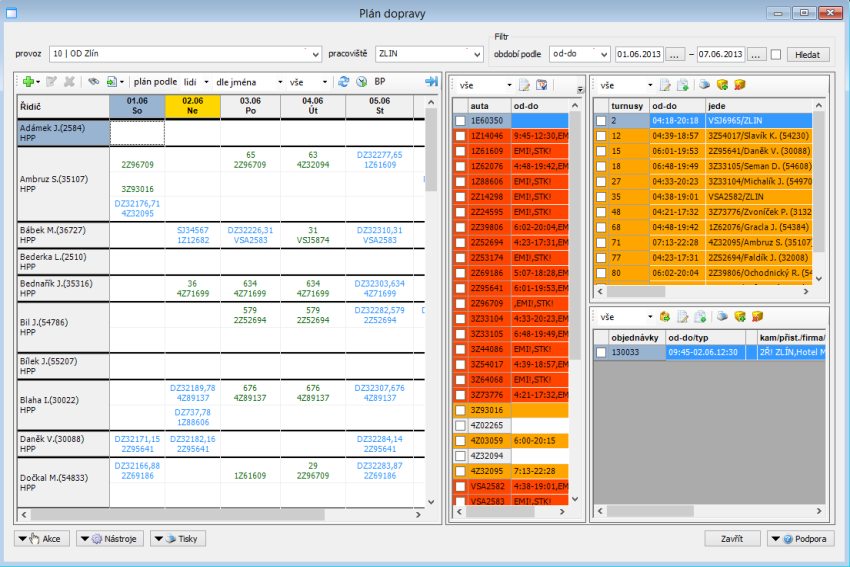
Task: Click the yellow box with red mark in turnusy toolbar
Action: coord(740,86)
